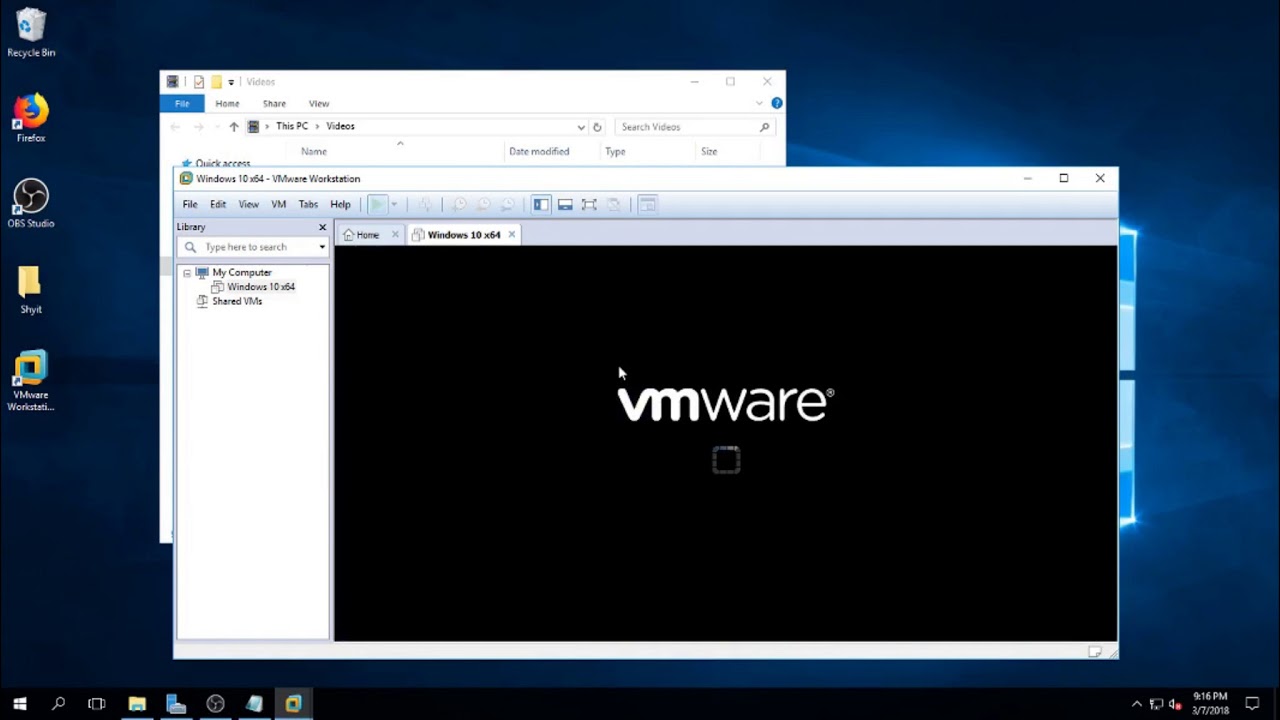The image size is (1280, 720).
Task: Toggle Show Library sidebar toolbar icon
Action: [541, 204]
